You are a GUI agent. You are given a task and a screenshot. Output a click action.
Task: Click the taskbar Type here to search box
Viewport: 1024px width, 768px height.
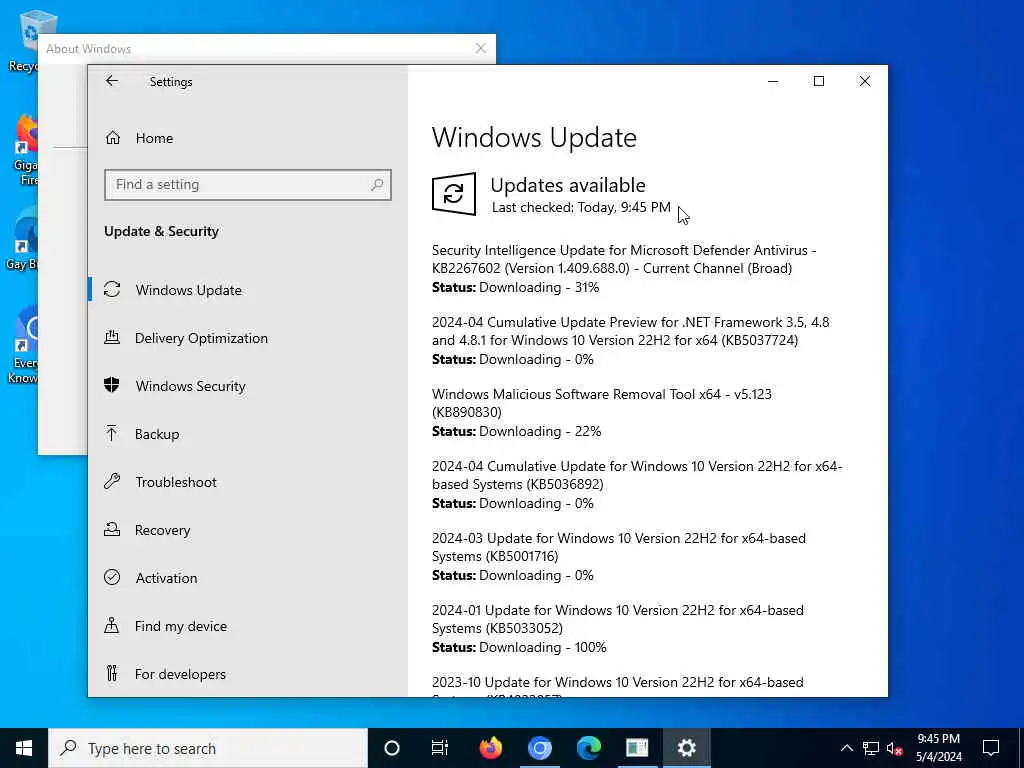[208, 748]
